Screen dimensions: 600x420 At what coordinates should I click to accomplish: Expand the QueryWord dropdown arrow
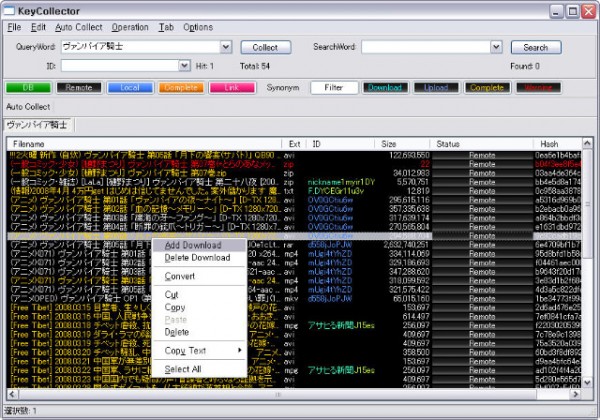[226, 47]
